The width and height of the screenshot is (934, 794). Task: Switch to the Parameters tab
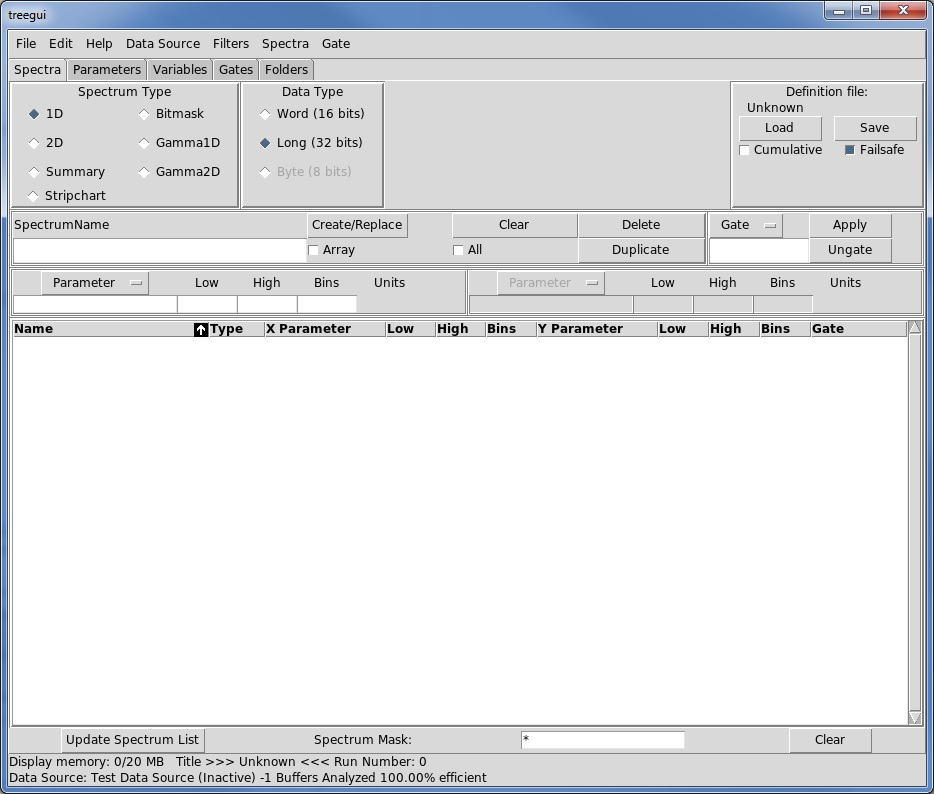click(107, 70)
